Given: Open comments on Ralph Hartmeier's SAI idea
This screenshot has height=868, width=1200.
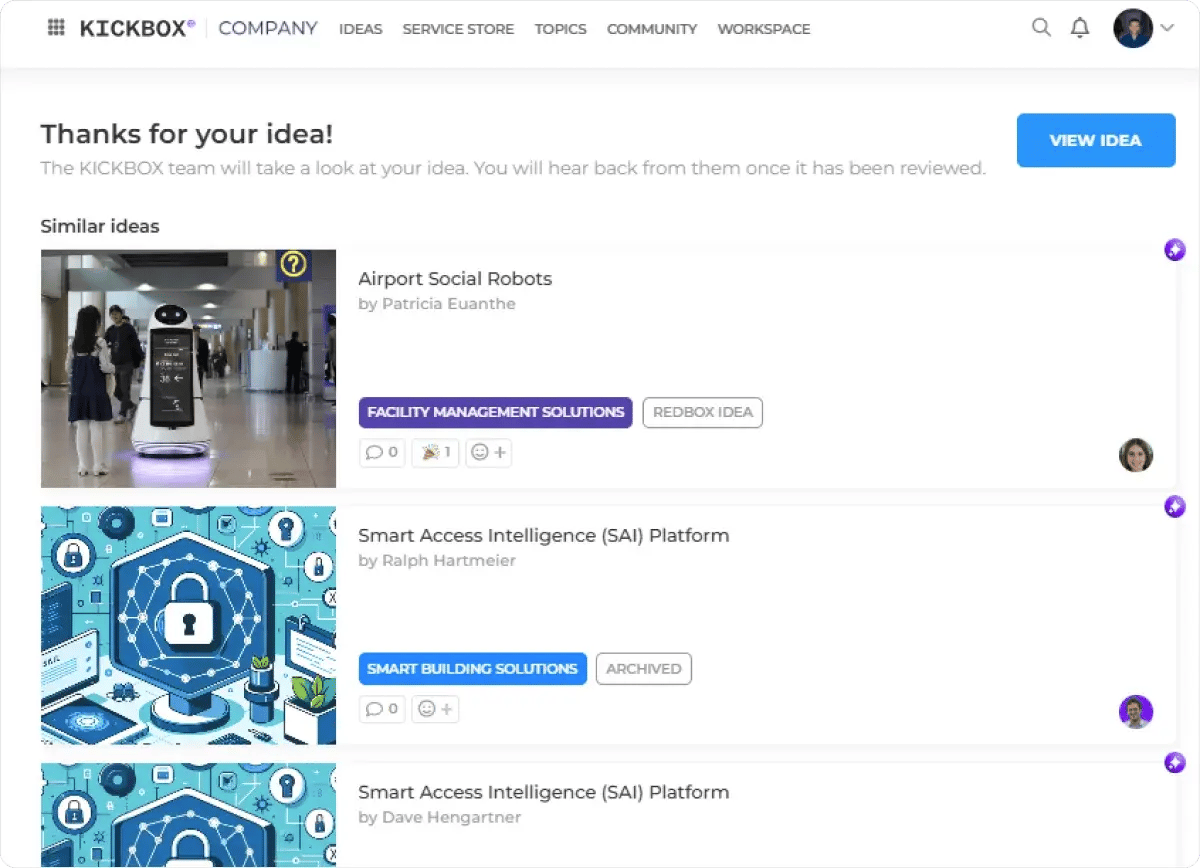Looking at the screenshot, I should tap(382, 709).
